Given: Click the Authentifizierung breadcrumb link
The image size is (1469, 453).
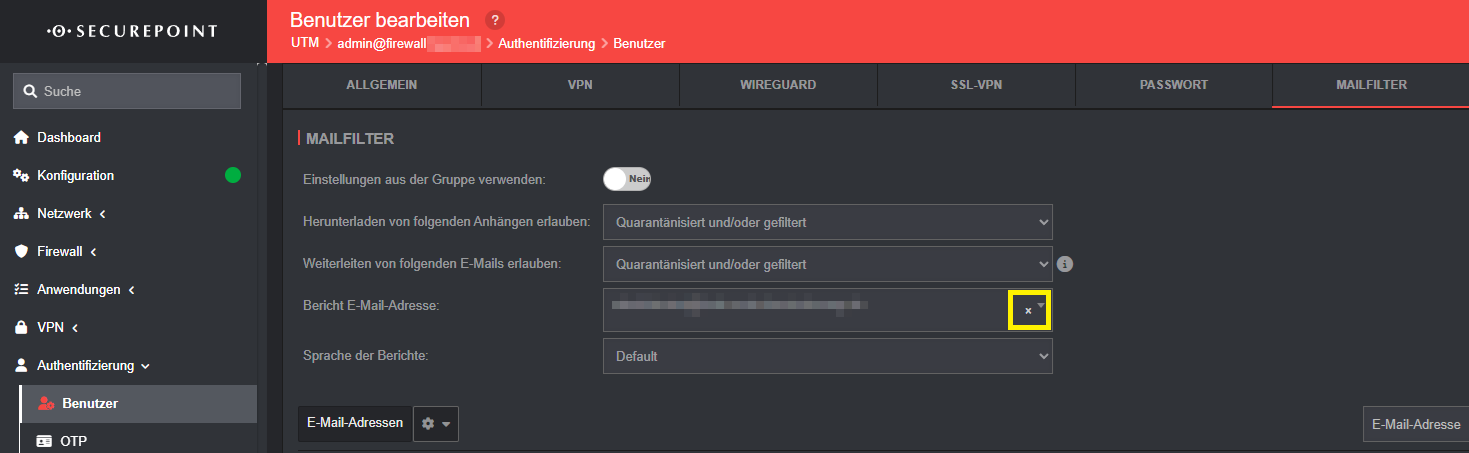Looking at the screenshot, I should (546, 43).
